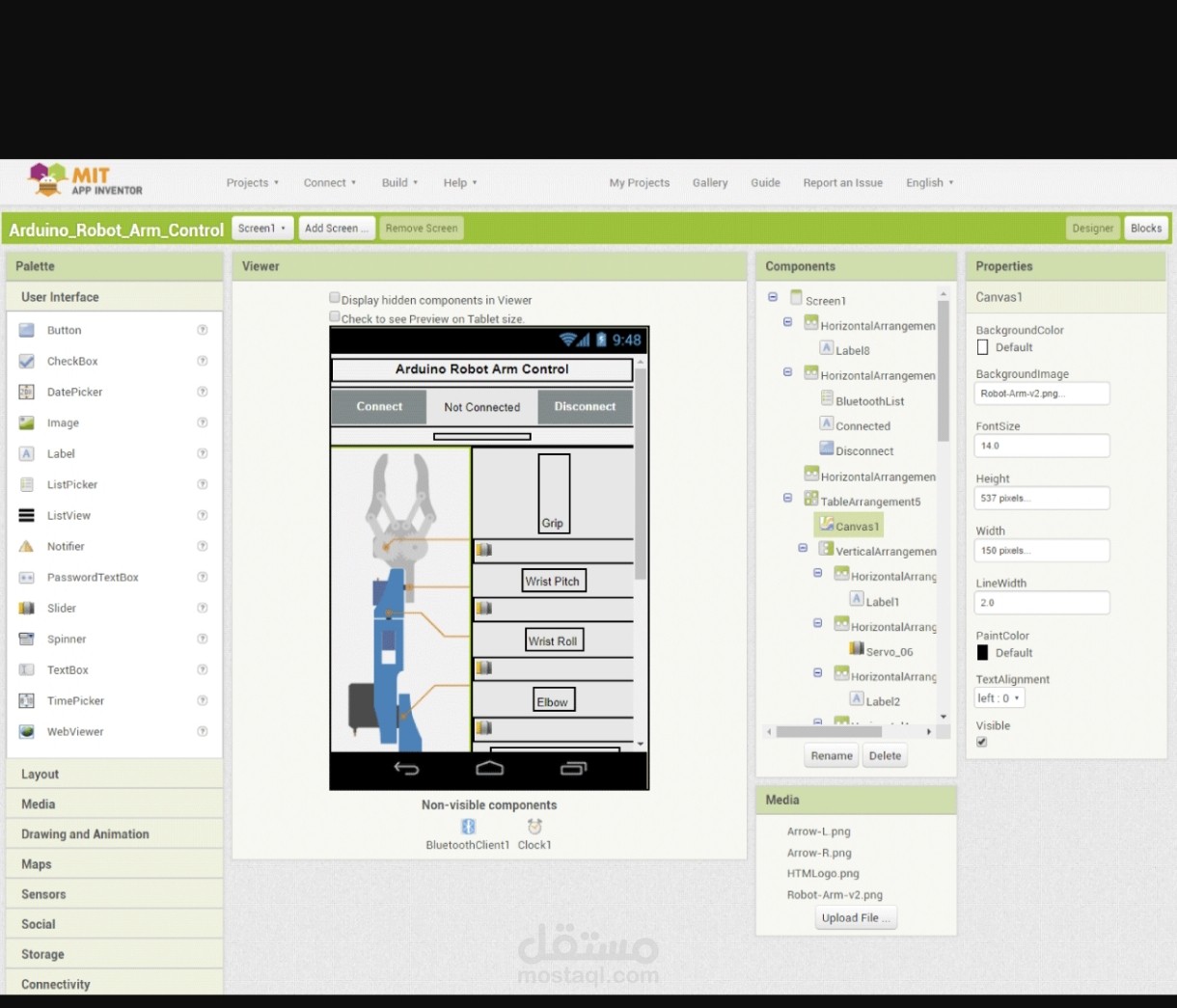The height and width of the screenshot is (1008, 1177).
Task: Click the phone preview back arrow icon
Action: (x=407, y=769)
